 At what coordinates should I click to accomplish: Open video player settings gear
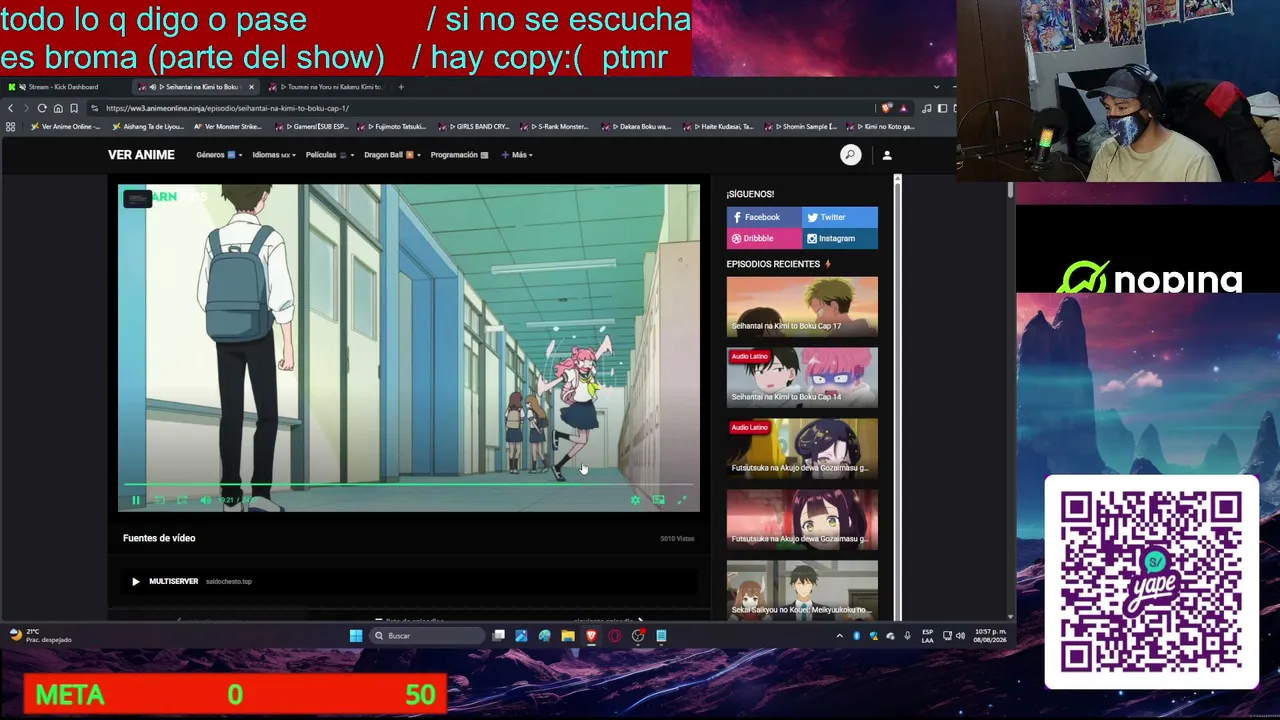(x=635, y=500)
